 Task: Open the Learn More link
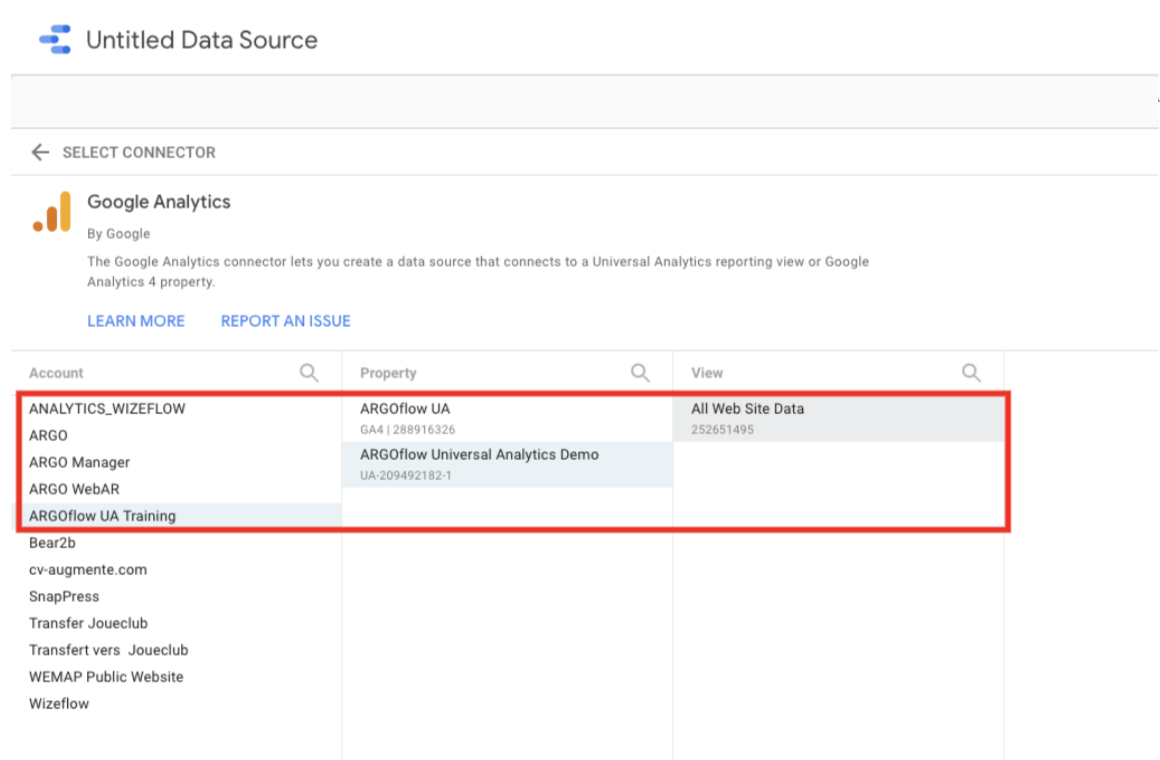pos(136,321)
